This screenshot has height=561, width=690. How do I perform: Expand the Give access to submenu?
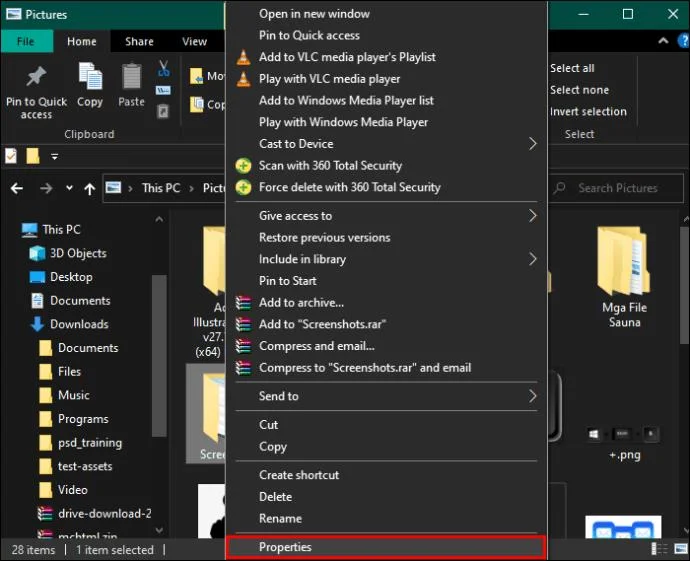[x=386, y=216]
